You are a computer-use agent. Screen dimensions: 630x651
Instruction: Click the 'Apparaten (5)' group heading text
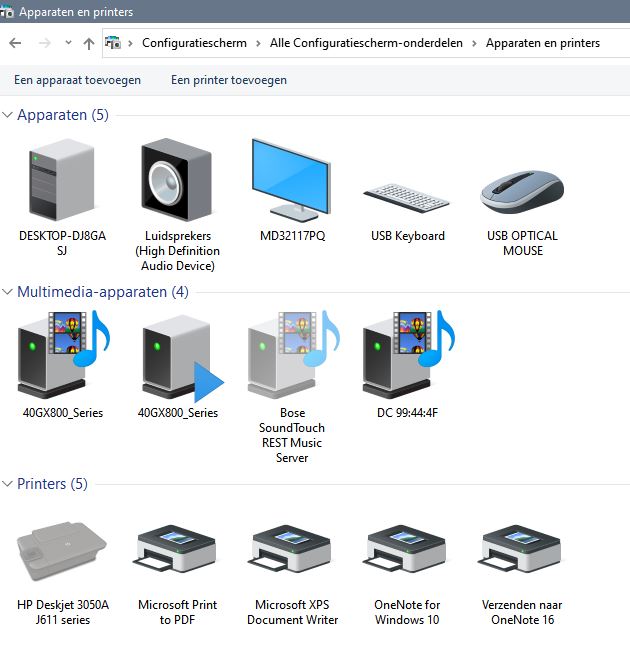point(63,115)
